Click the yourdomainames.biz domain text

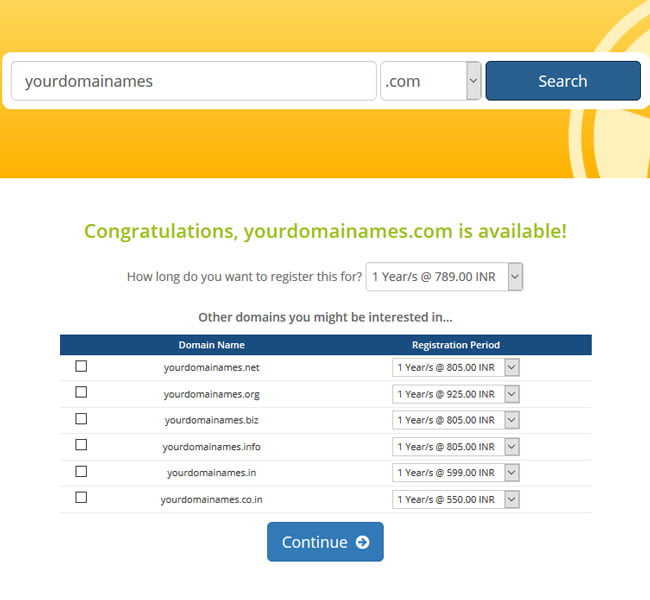[211, 420]
